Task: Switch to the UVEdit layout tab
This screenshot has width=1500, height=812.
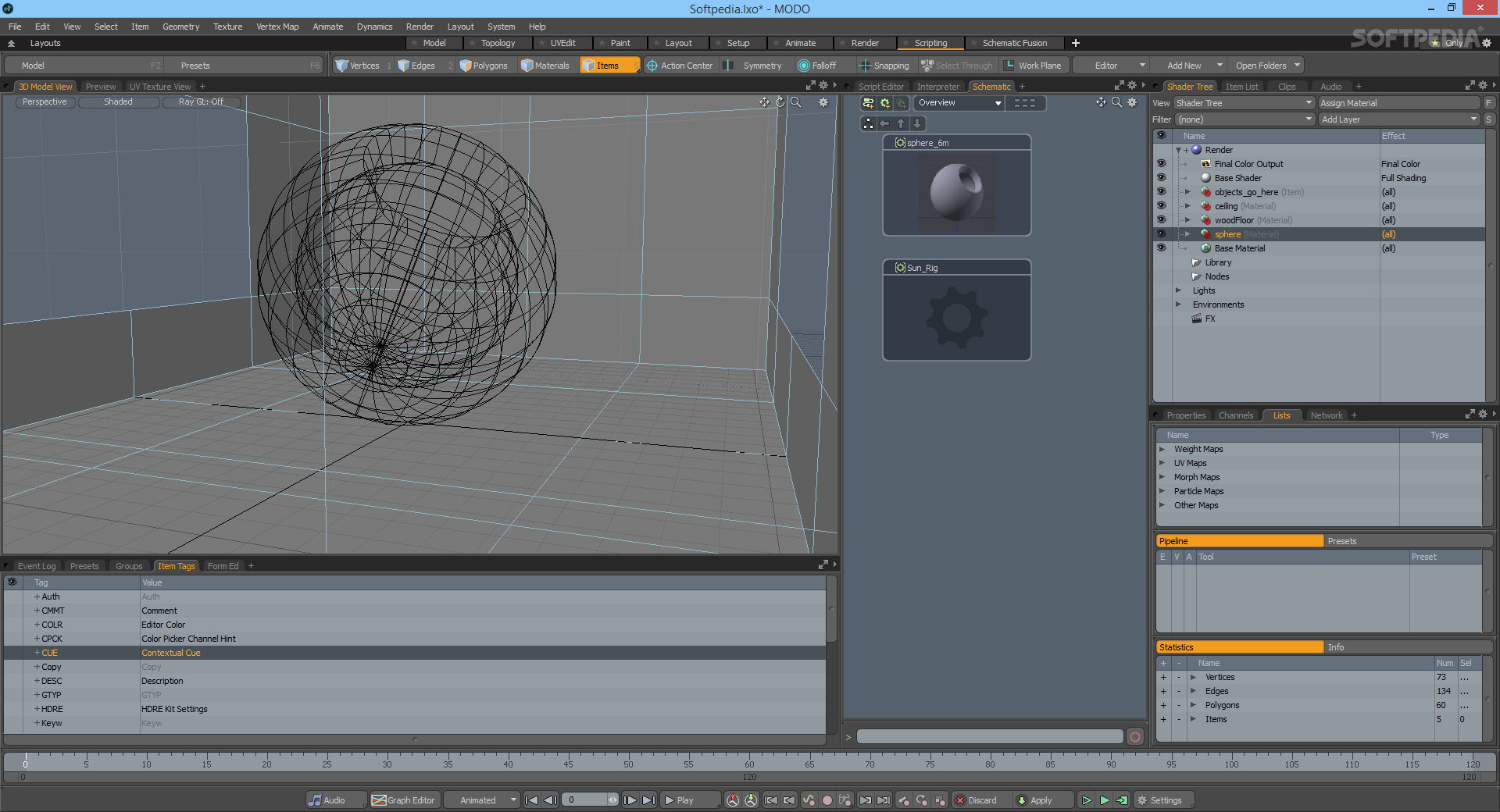Action: point(562,43)
